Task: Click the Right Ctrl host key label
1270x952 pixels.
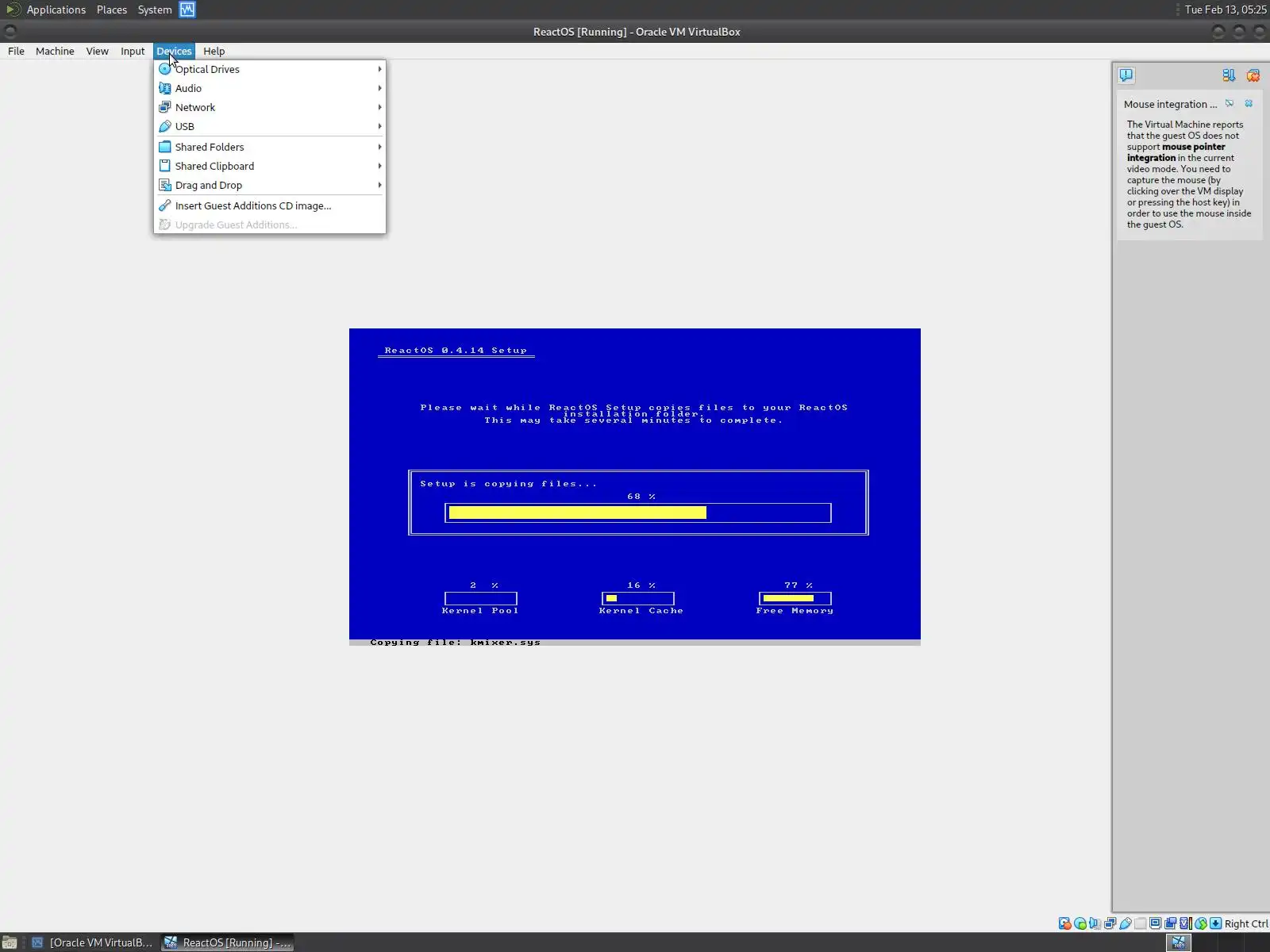Action: point(1246,923)
